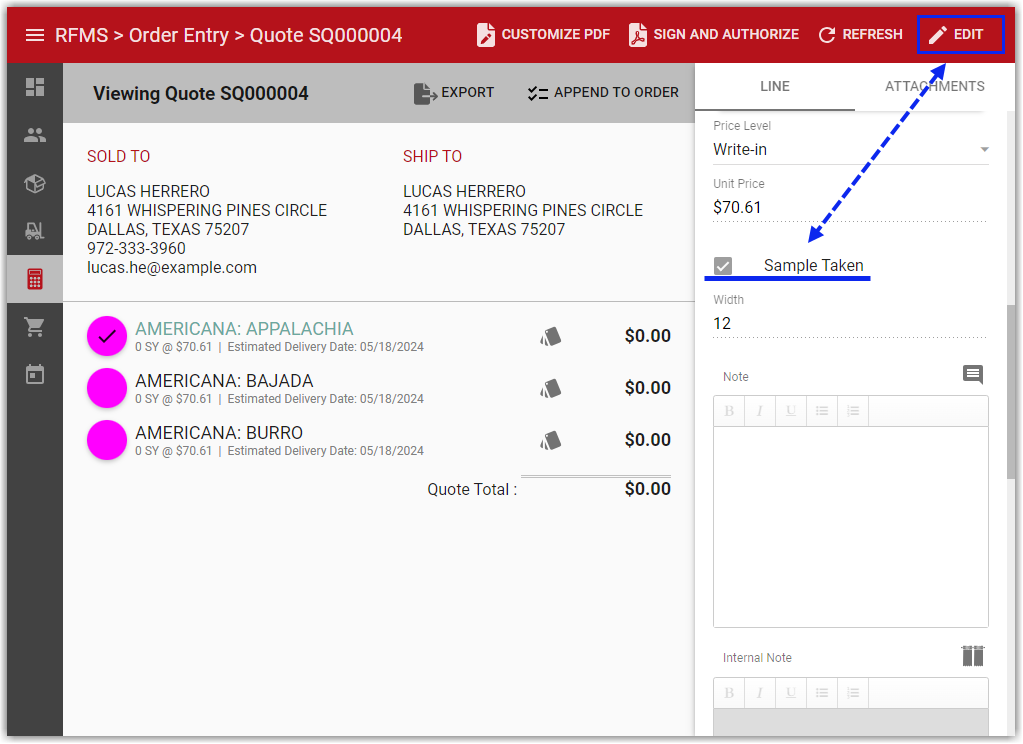Click the sample swatch icon for Appalachia
1023x744 pixels.
pyautogui.click(x=551, y=336)
